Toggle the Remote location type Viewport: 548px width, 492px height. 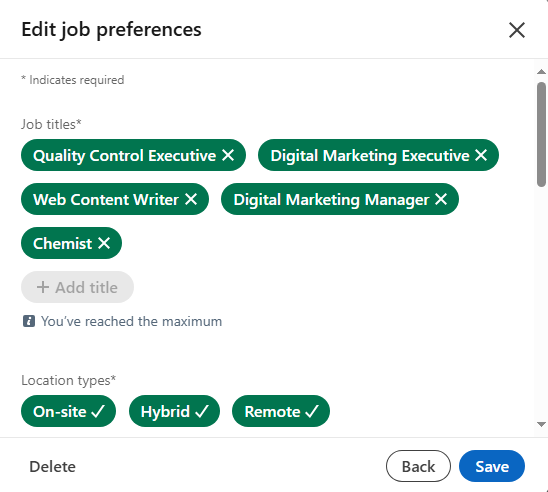[281, 411]
